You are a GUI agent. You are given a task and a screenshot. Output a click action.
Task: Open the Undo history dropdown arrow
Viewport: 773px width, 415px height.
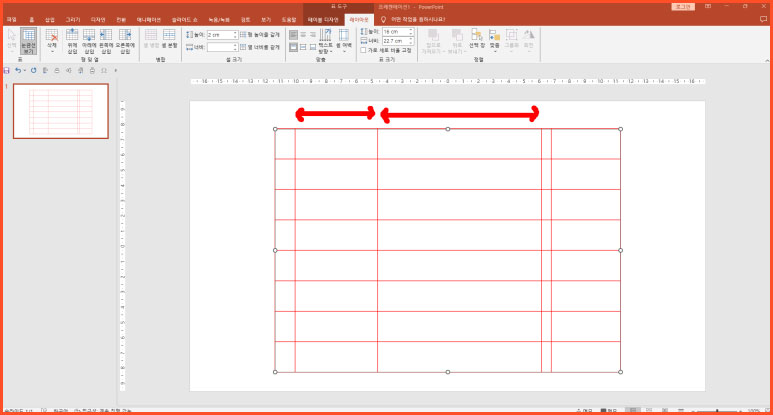click(x=25, y=70)
